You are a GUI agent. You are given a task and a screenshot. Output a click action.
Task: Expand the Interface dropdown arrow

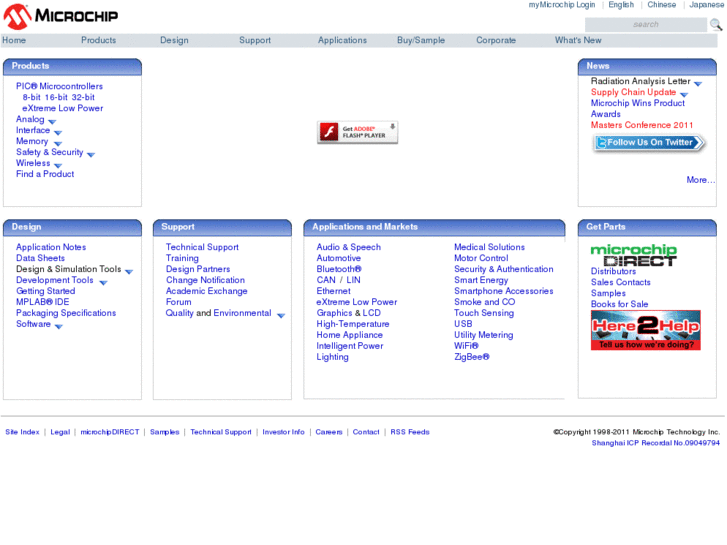[x=58, y=133]
